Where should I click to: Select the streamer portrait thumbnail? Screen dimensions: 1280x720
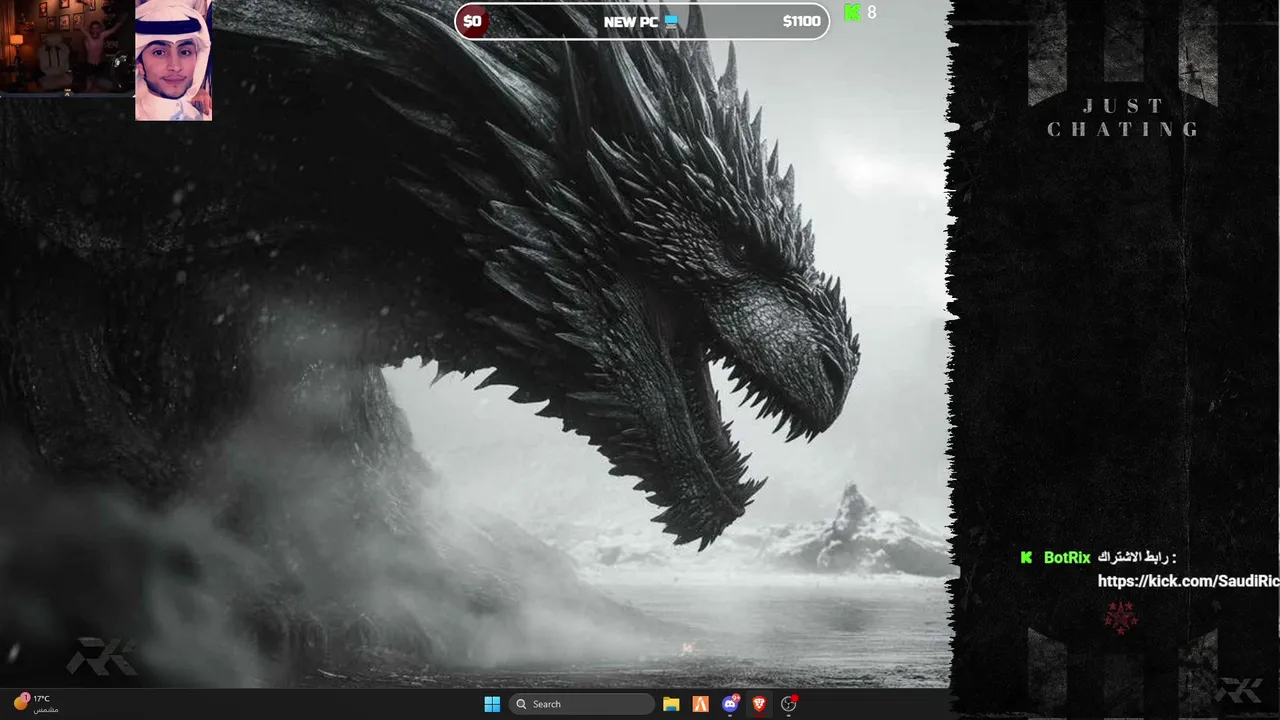(x=173, y=60)
